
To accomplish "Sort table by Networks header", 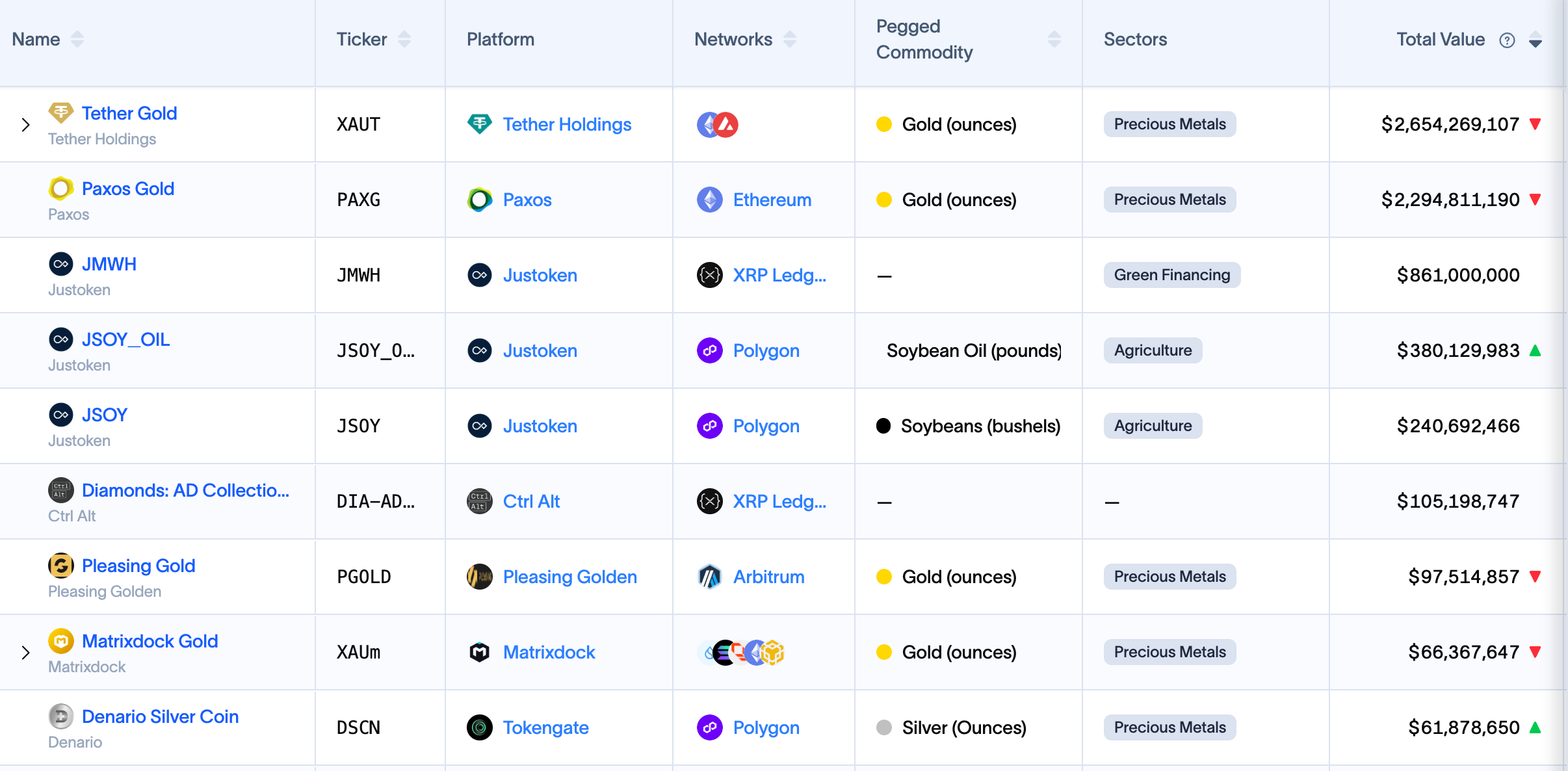I will [x=790, y=40].
